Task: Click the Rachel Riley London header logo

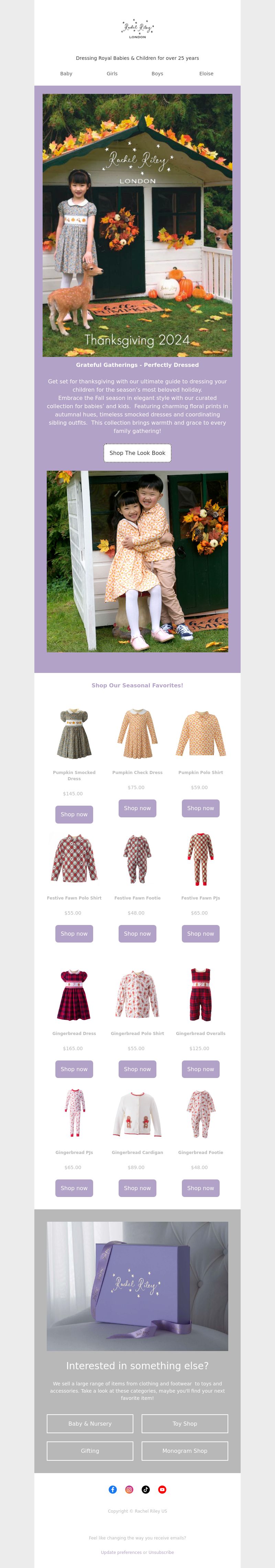Action: coord(137,29)
